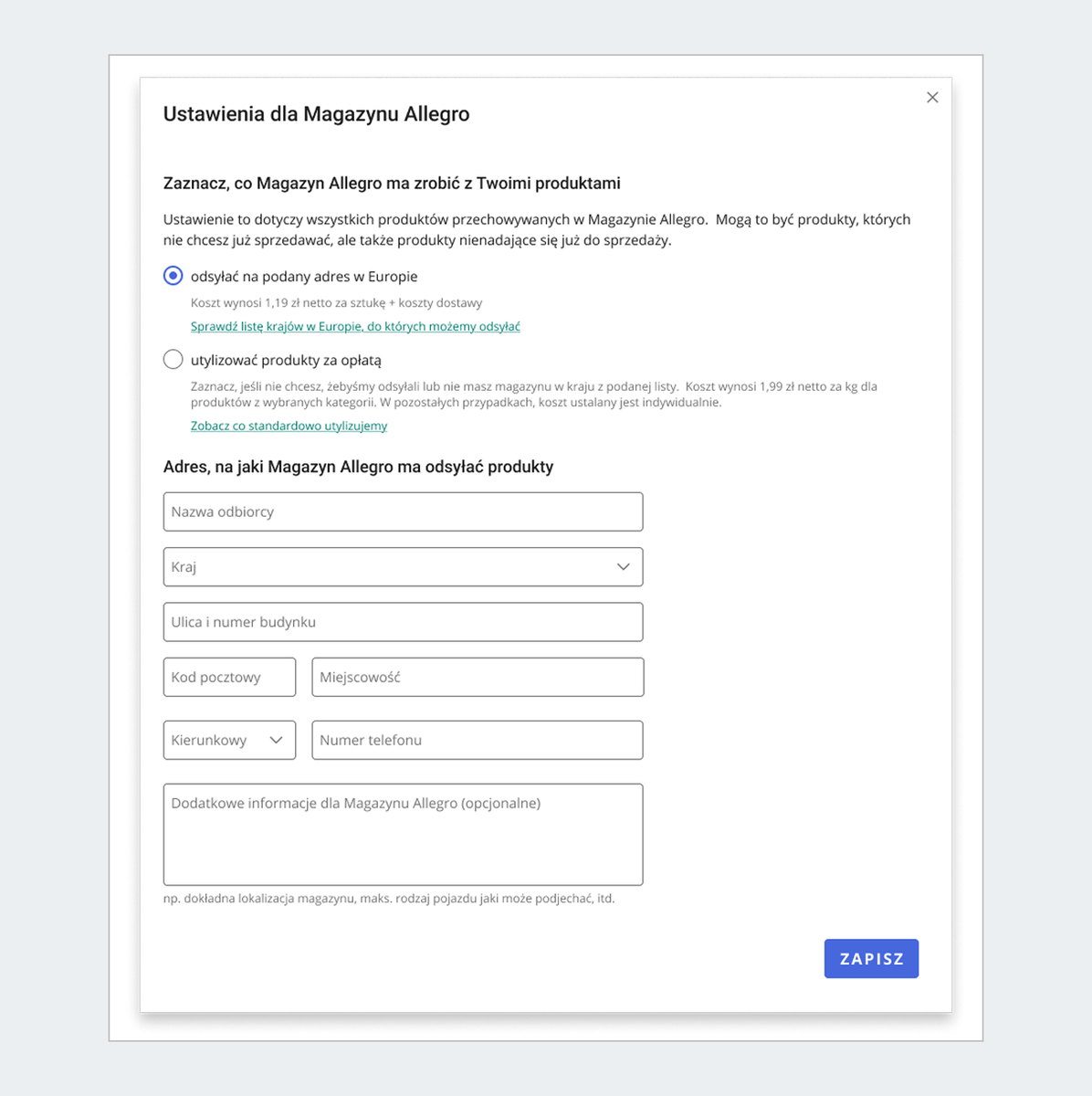Click the chevron arrow in Kraj field
The height and width of the screenshot is (1096, 1092).
624,567
